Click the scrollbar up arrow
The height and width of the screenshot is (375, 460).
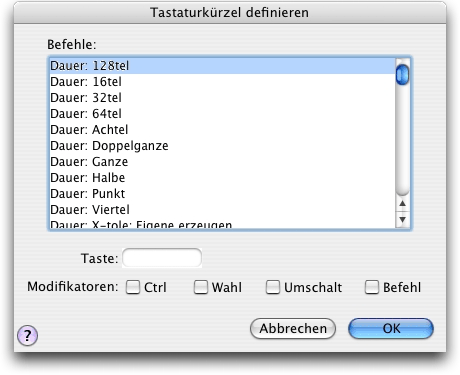pyautogui.click(x=402, y=203)
